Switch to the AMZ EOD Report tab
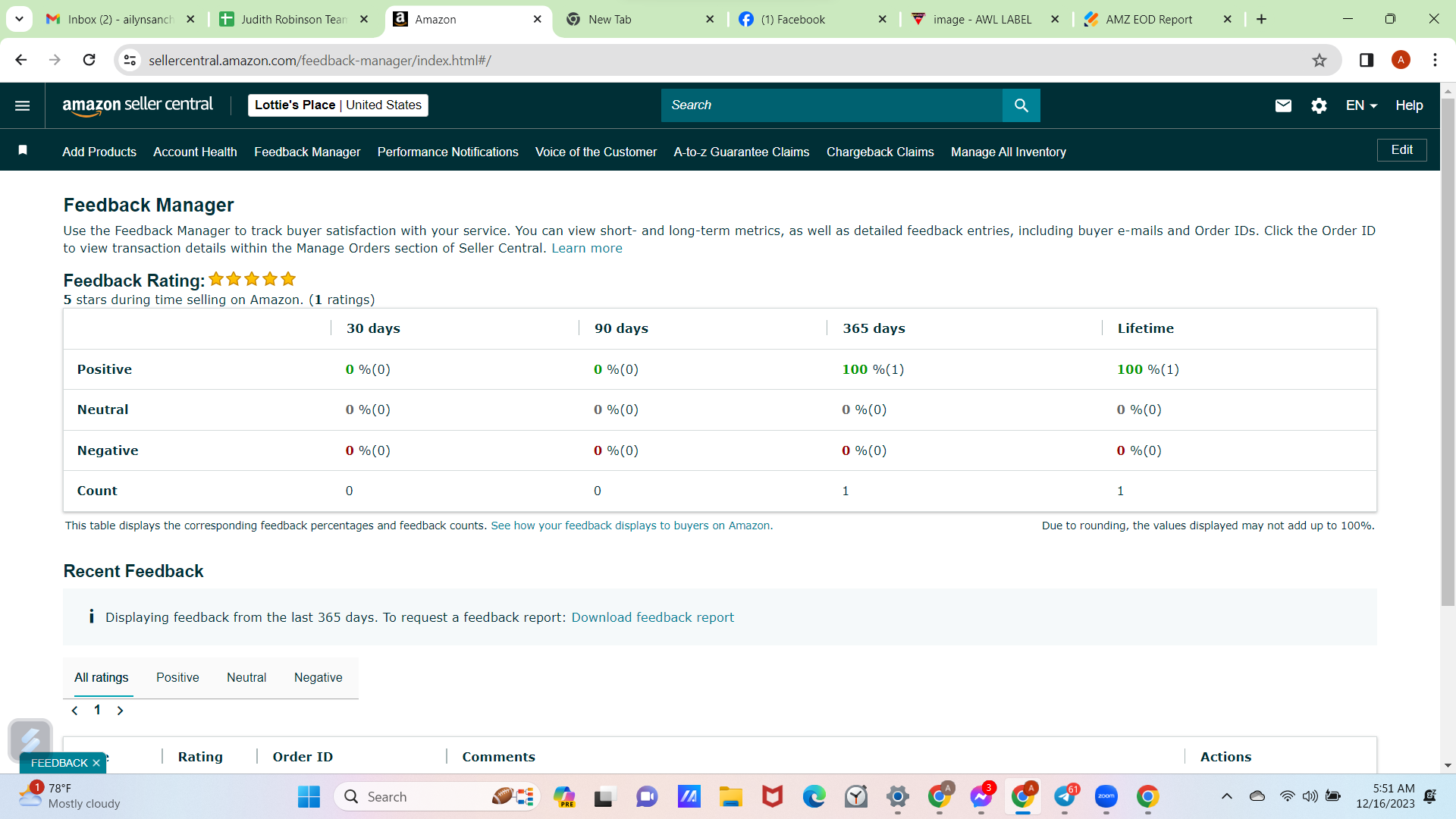This screenshot has height=819, width=1456. click(1157, 19)
